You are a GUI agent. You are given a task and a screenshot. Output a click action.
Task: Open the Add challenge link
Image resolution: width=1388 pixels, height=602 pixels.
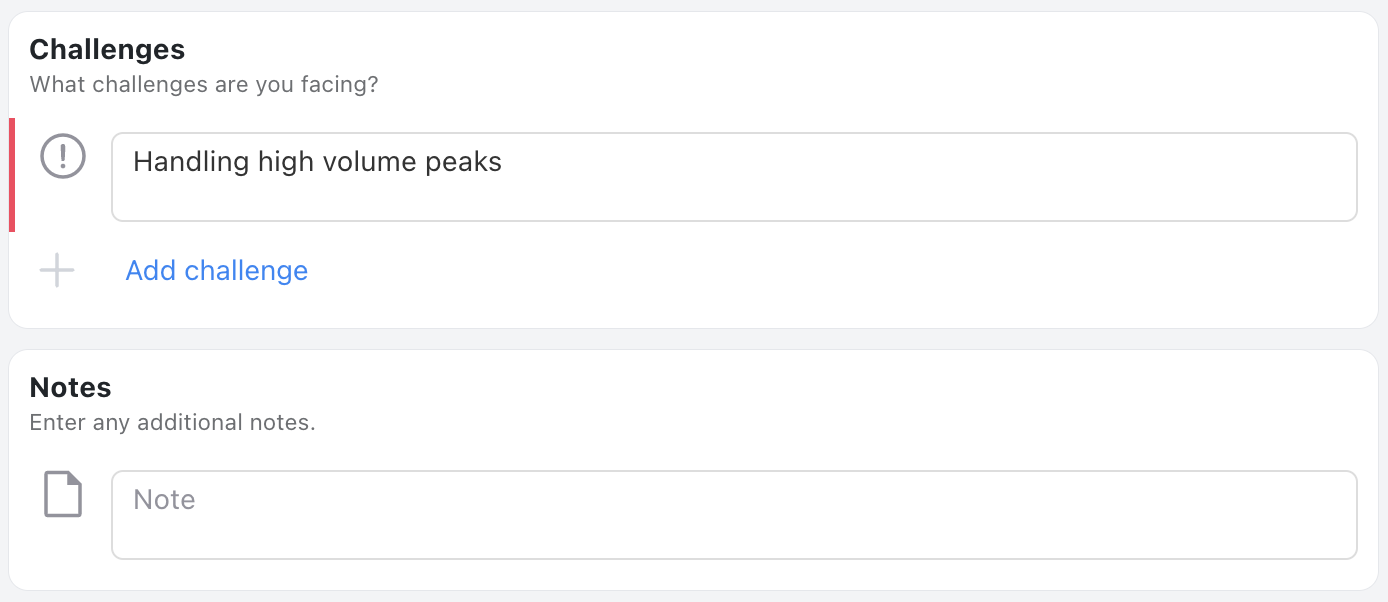216,270
